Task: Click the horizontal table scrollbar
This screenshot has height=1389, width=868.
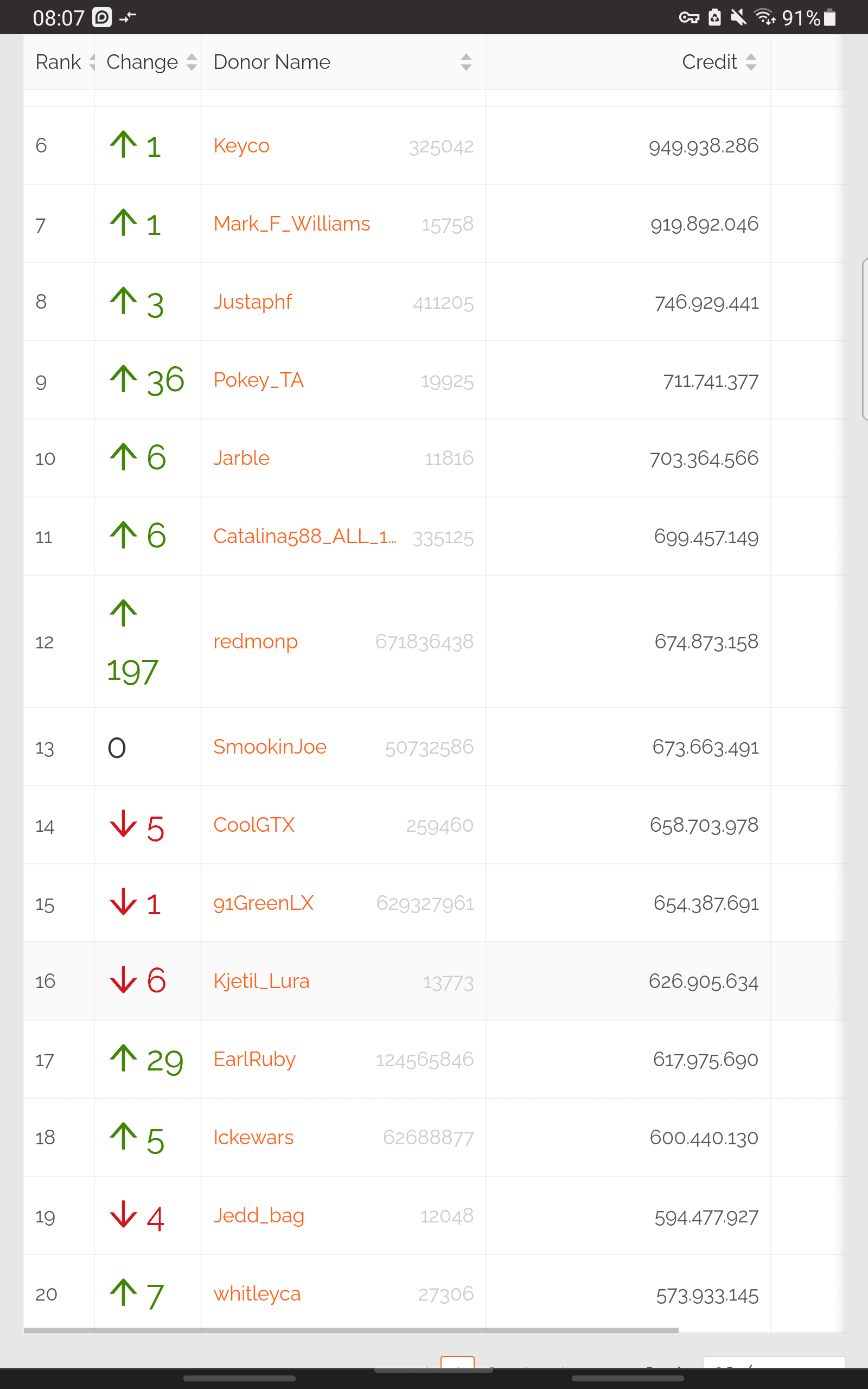Action: (x=351, y=1330)
